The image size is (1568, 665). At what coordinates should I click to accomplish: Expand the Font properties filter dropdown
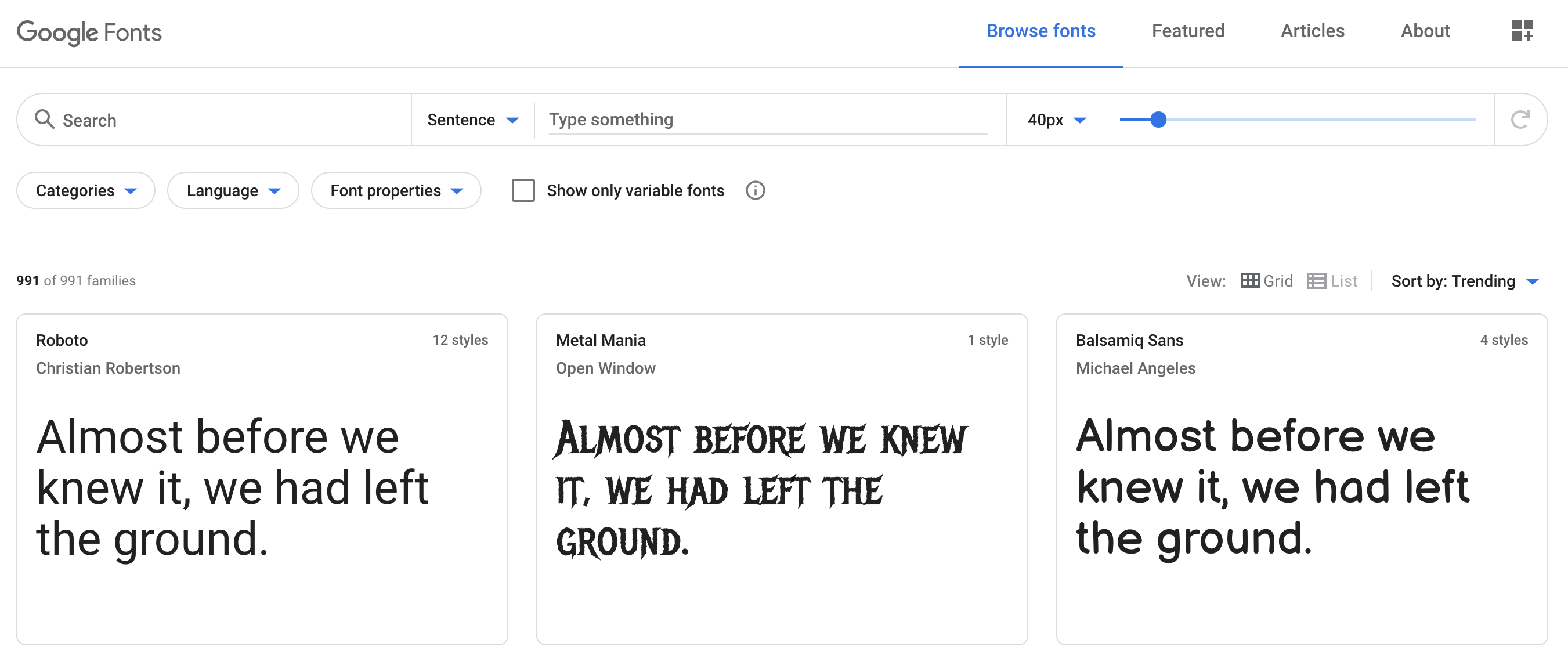(x=396, y=190)
